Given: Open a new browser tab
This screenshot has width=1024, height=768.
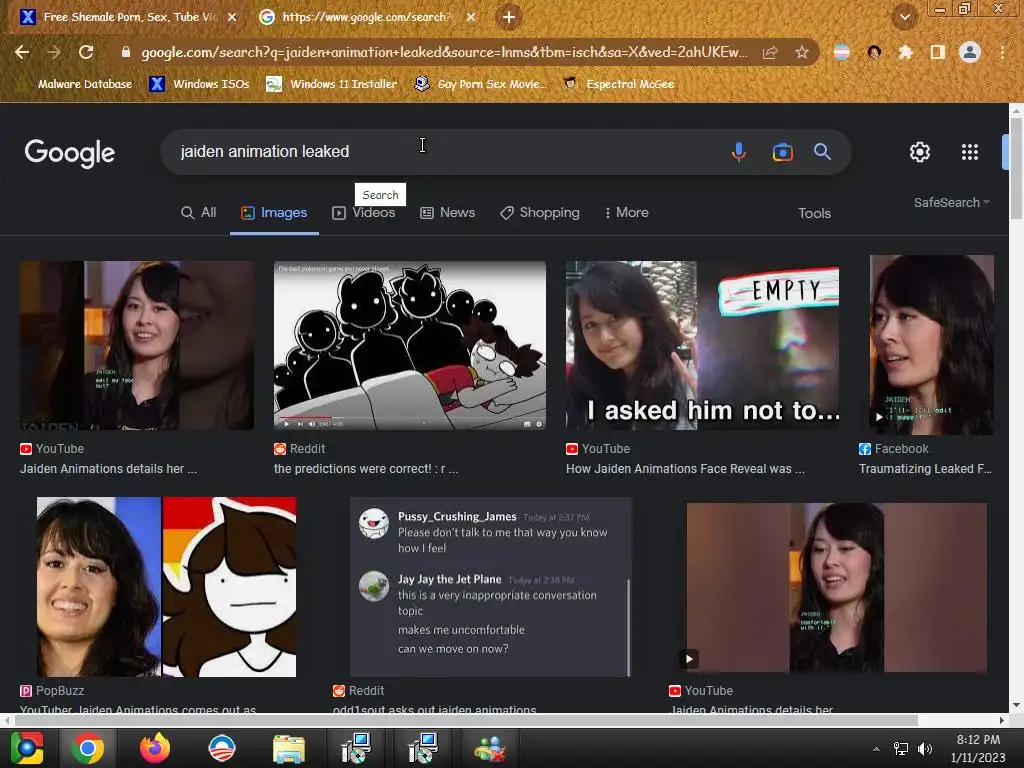Looking at the screenshot, I should [509, 17].
